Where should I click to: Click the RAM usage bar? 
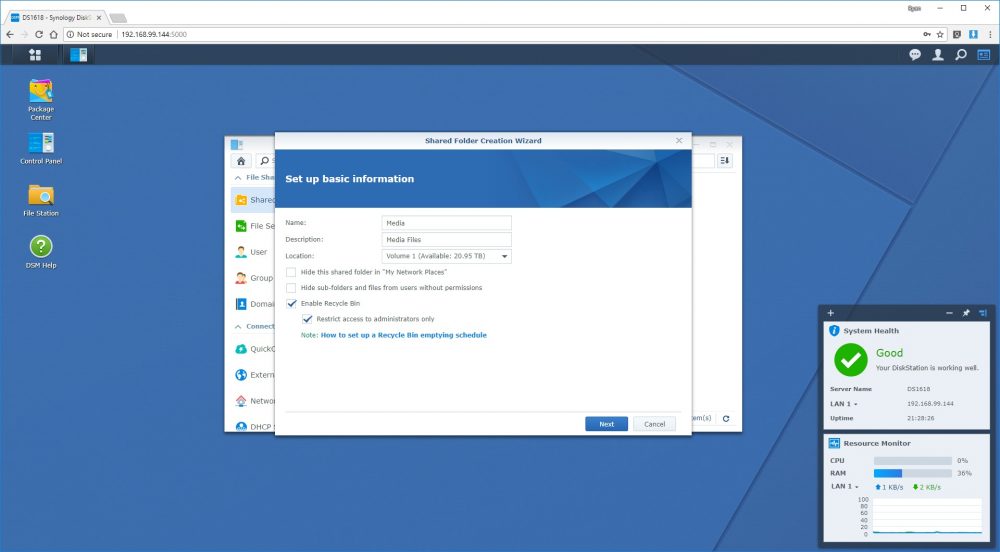point(913,474)
